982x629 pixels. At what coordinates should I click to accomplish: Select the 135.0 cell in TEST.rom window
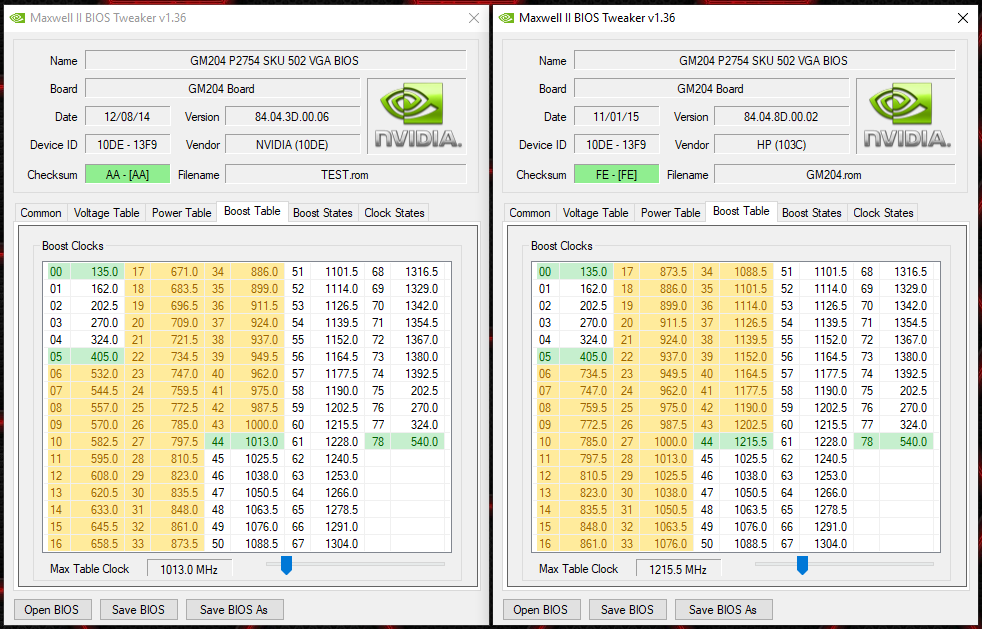click(98, 272)
